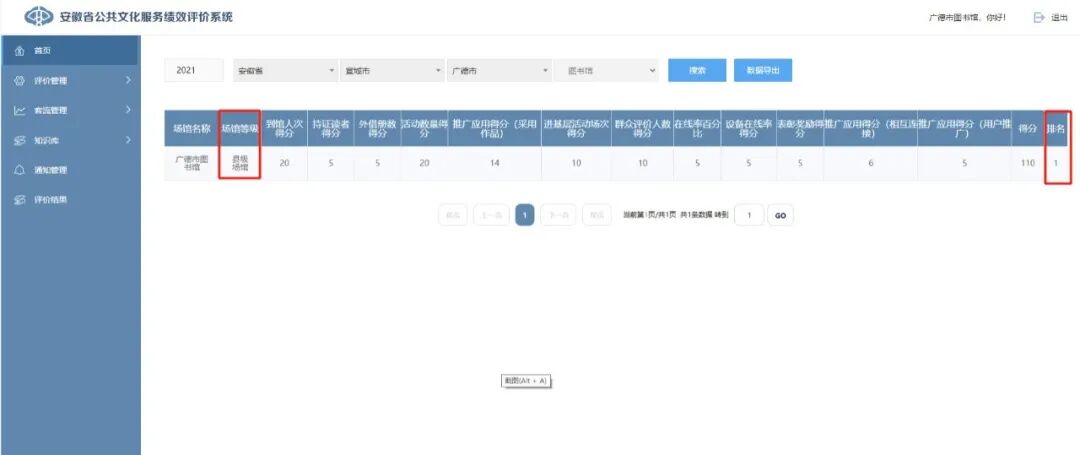Open the 安徽省 province dropdown
This screenshot has height=455, width=1080.
[x=285, y=70]
